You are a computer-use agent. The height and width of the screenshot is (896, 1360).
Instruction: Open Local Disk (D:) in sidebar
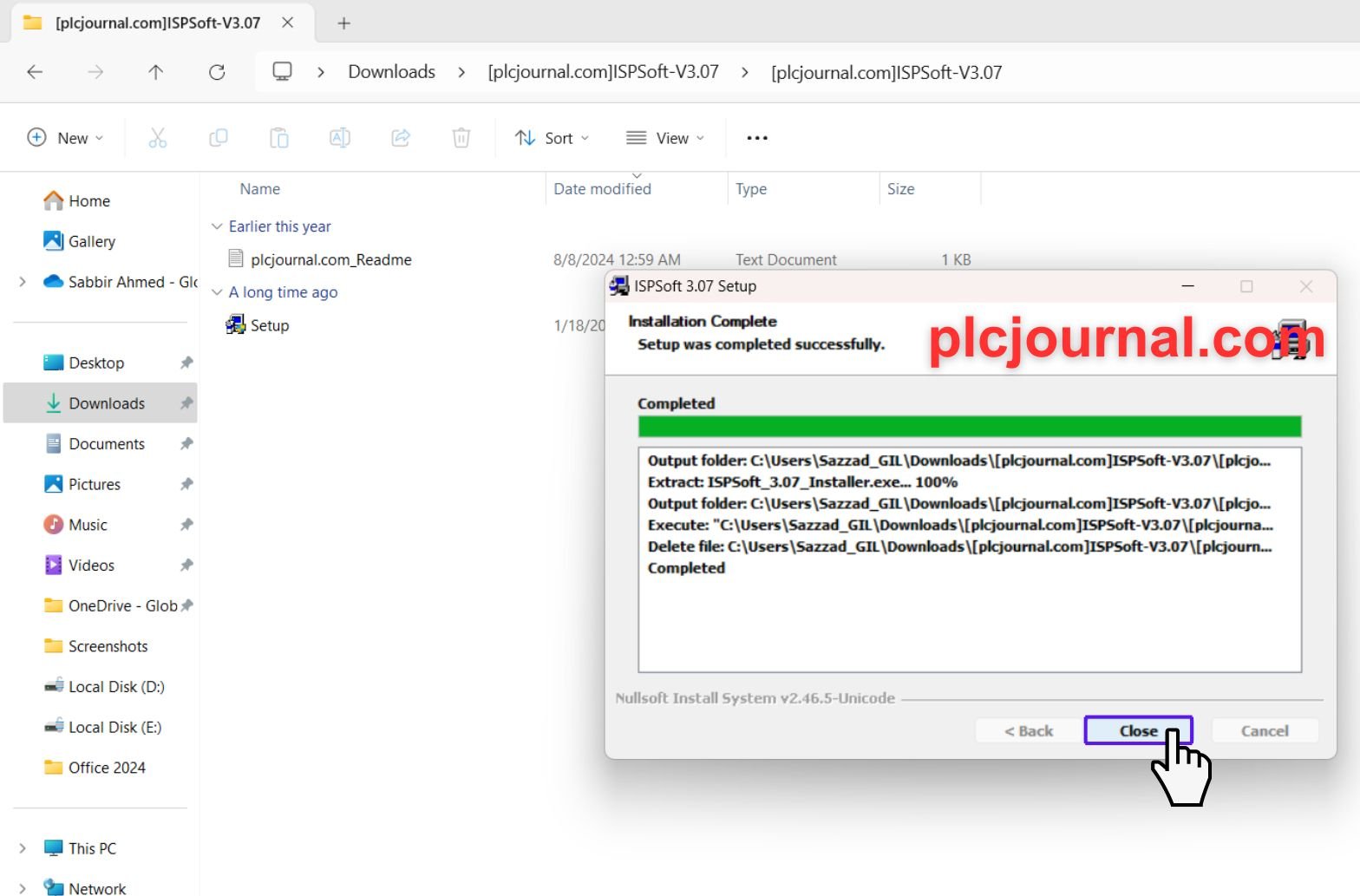point(103,687)
